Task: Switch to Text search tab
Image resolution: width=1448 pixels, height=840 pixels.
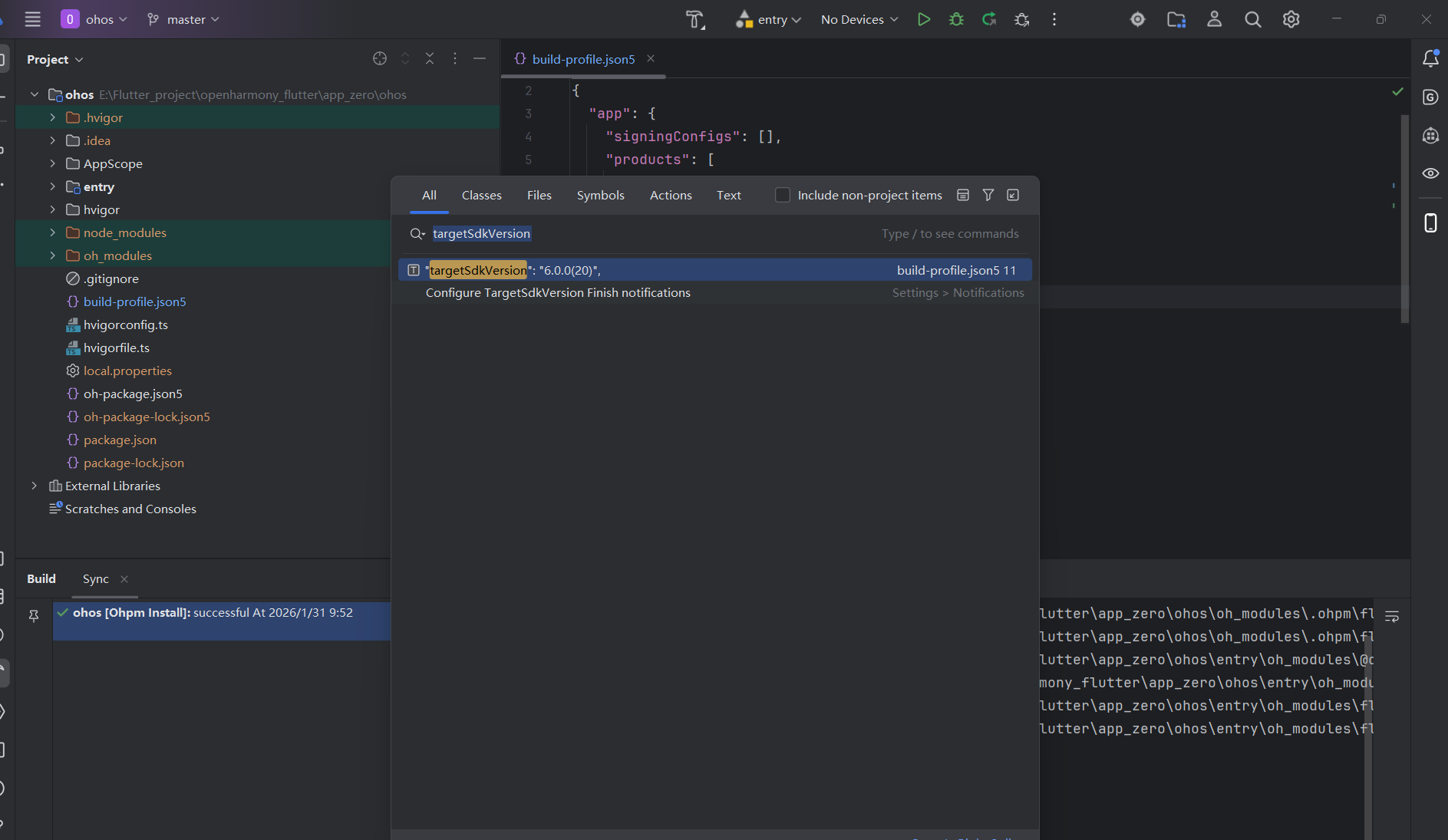Action: point(728,195)
